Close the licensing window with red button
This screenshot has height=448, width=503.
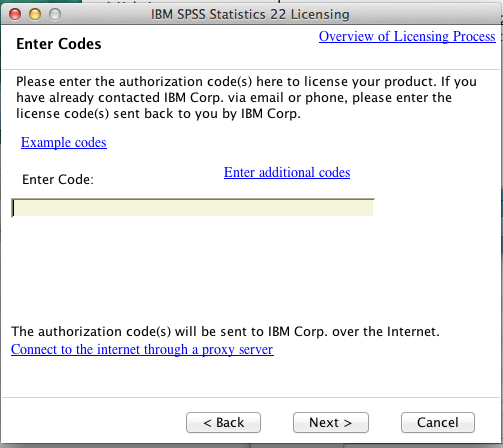tap(15, 14)
